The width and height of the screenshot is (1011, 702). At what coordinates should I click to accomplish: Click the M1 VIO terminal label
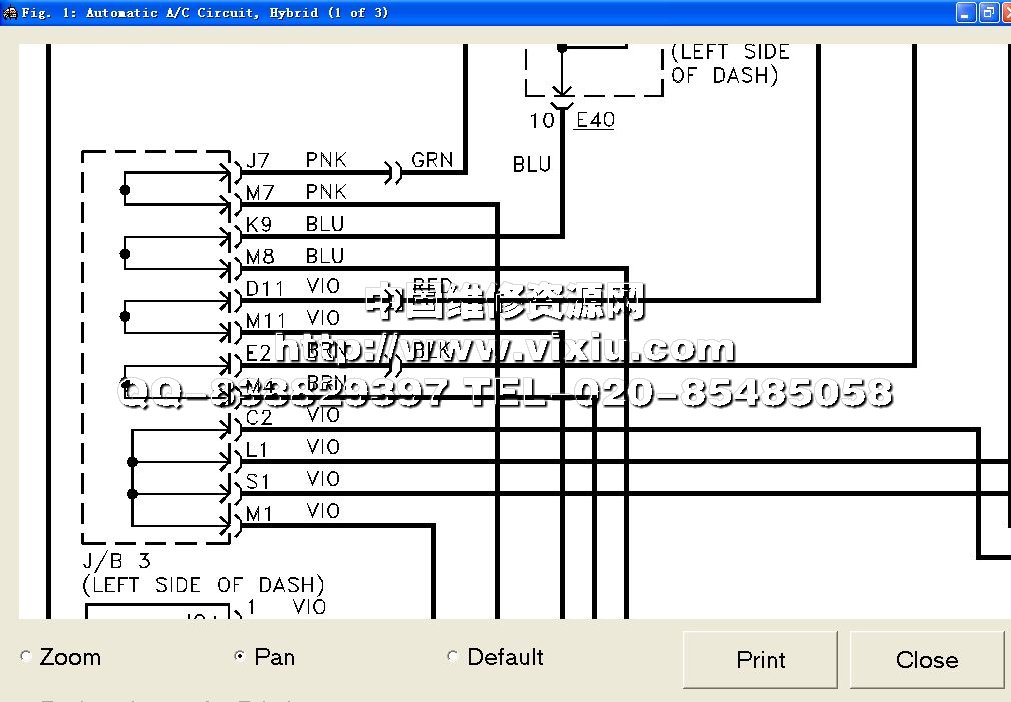259,513
